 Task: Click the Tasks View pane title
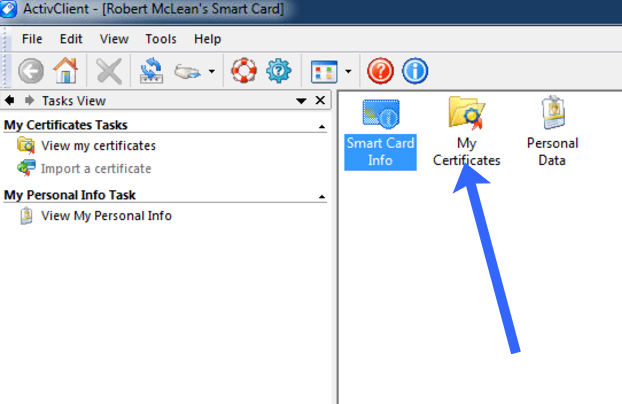[74, 101]
